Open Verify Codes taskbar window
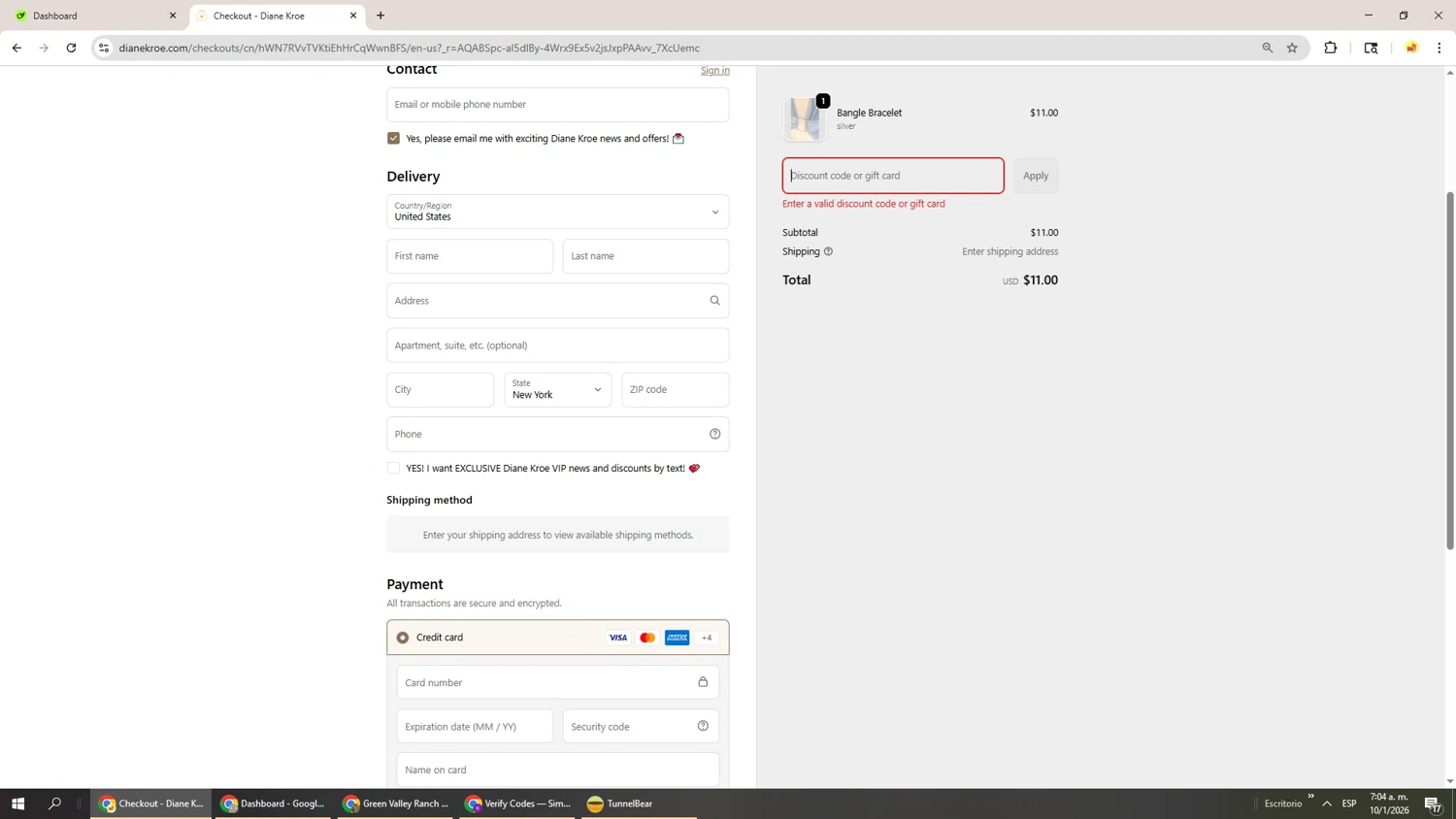Image resolution: width=1456 pixels, height=819 pixels. coord(518,803)
